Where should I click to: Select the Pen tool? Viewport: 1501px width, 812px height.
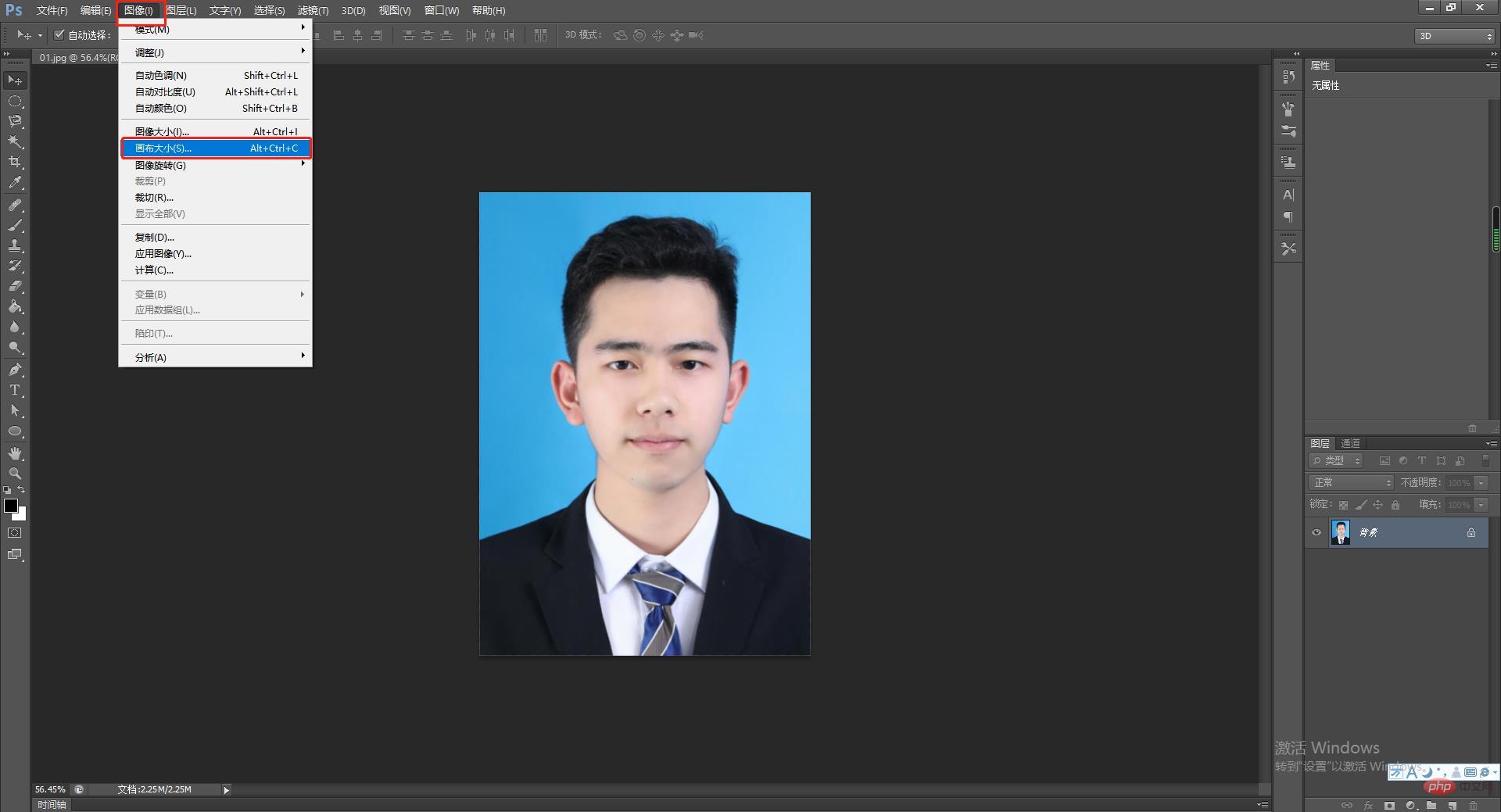pyautogui.click(x=15, y=370)
